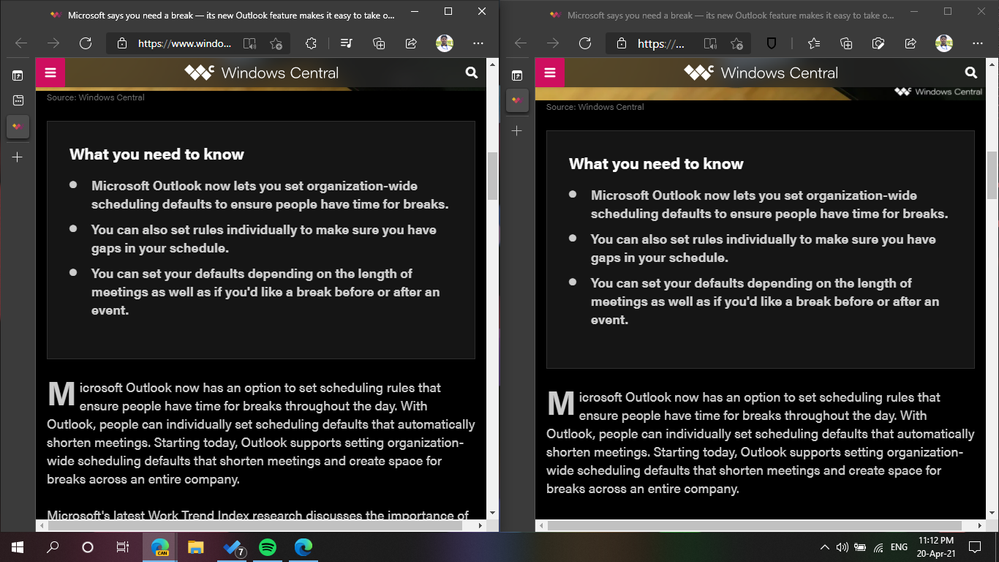The image size is (999, 562).
Task: Select the Windows Central tab in right sidebar
Action: click(x=517, y=101)
